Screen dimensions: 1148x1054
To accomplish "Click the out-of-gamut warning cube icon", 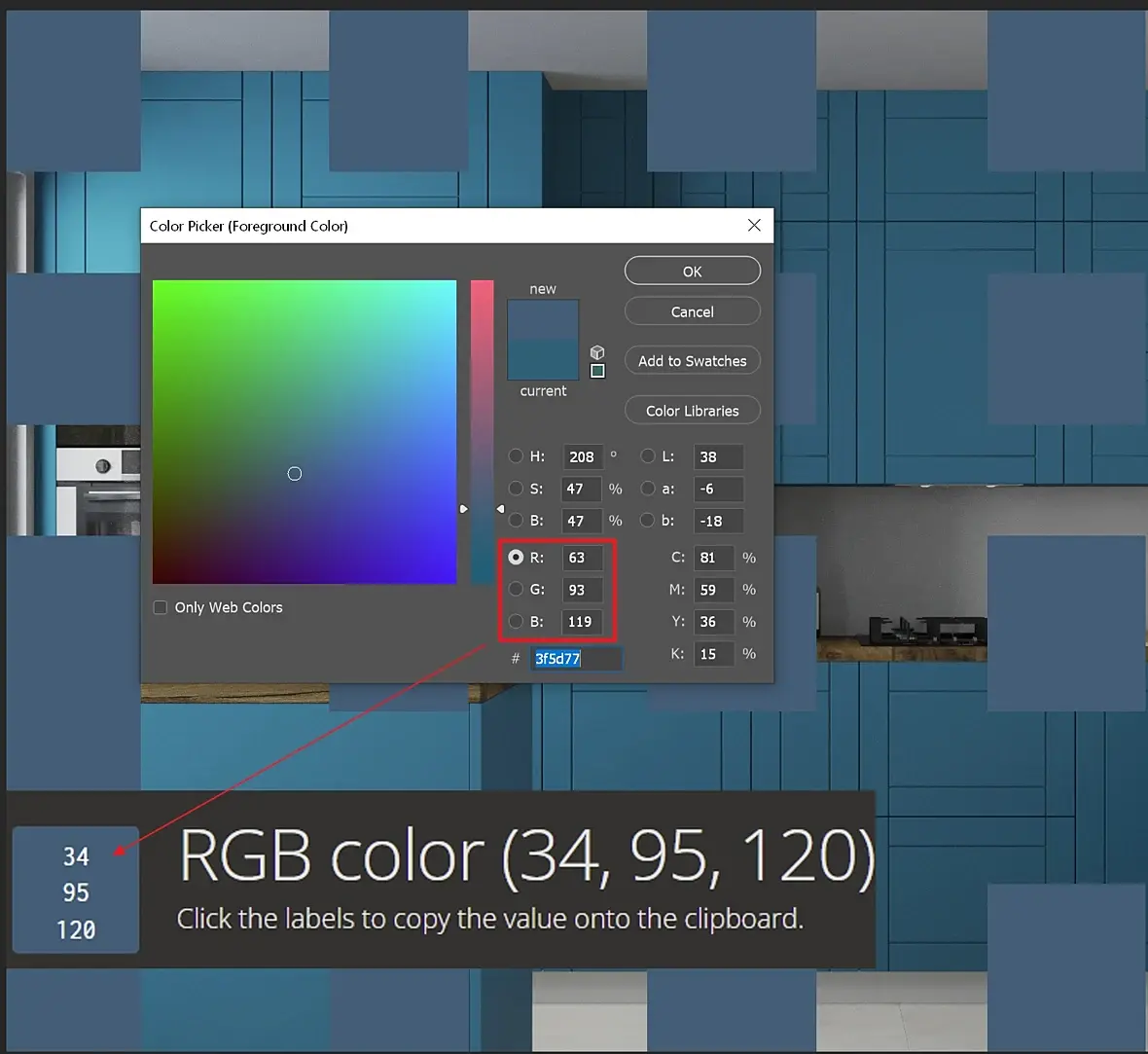I will [x=597, y=352].
